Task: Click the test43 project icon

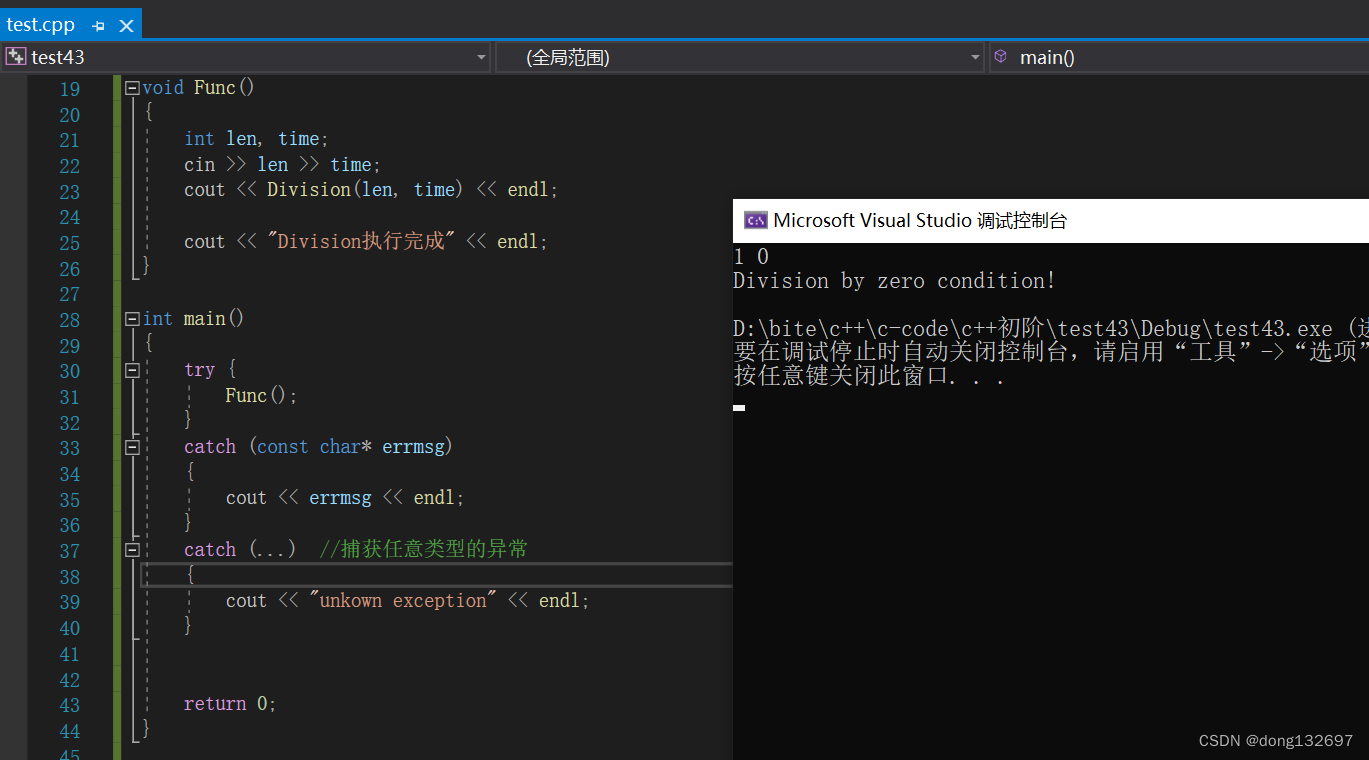Action: click(x=15, y=57)
